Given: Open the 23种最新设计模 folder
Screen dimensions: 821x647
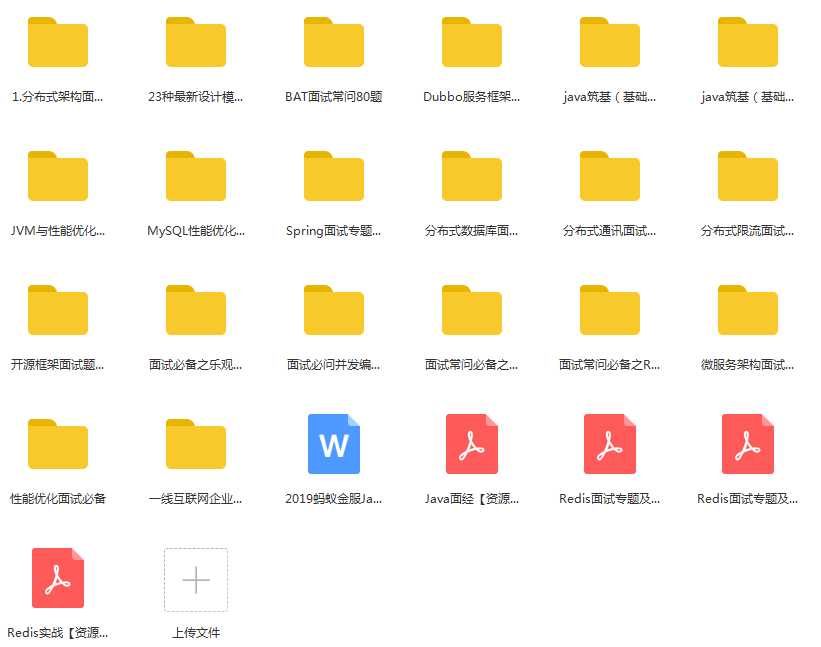Looking at the screenshot, I should click(196, 43).
